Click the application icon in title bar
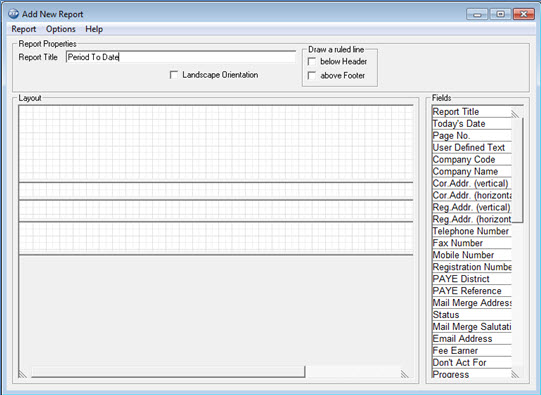The image size is (541, 395). point(13,14)
